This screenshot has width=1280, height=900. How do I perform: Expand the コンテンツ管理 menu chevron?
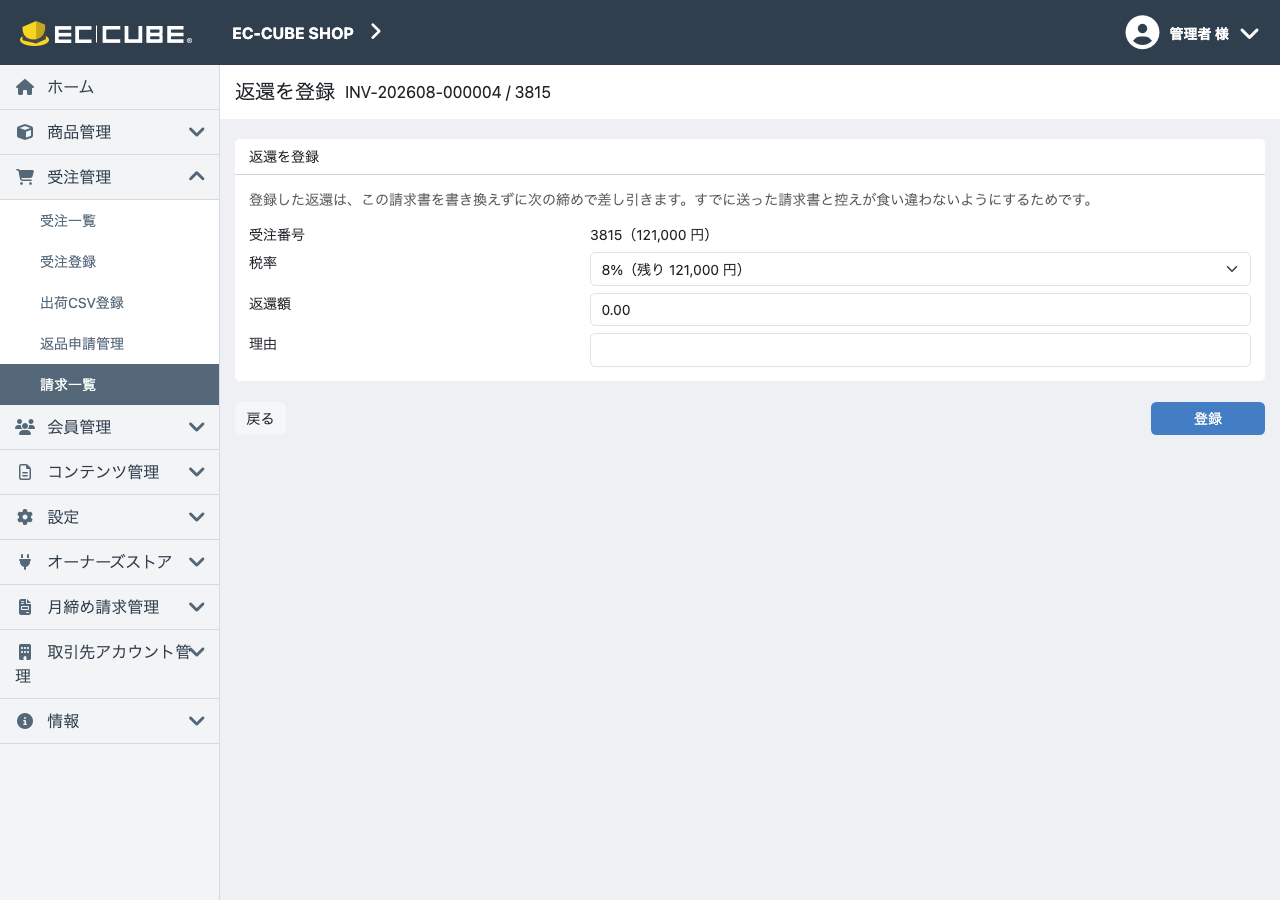pyautogui.click(x=197, y=472)
